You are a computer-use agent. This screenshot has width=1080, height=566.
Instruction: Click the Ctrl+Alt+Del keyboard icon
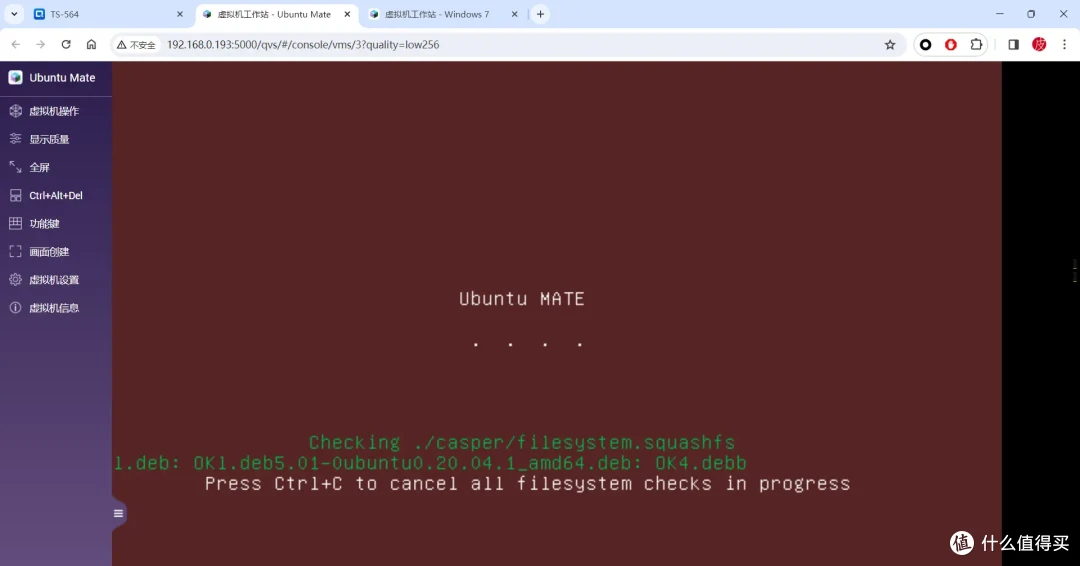point(15,196)
